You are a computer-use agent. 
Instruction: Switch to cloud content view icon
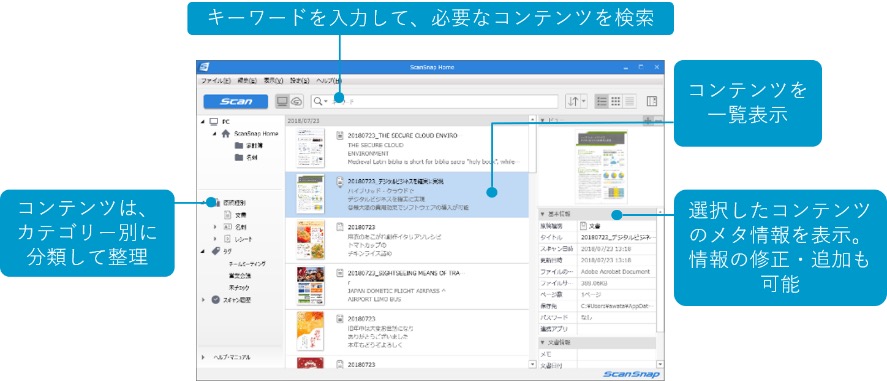point(296,102)
